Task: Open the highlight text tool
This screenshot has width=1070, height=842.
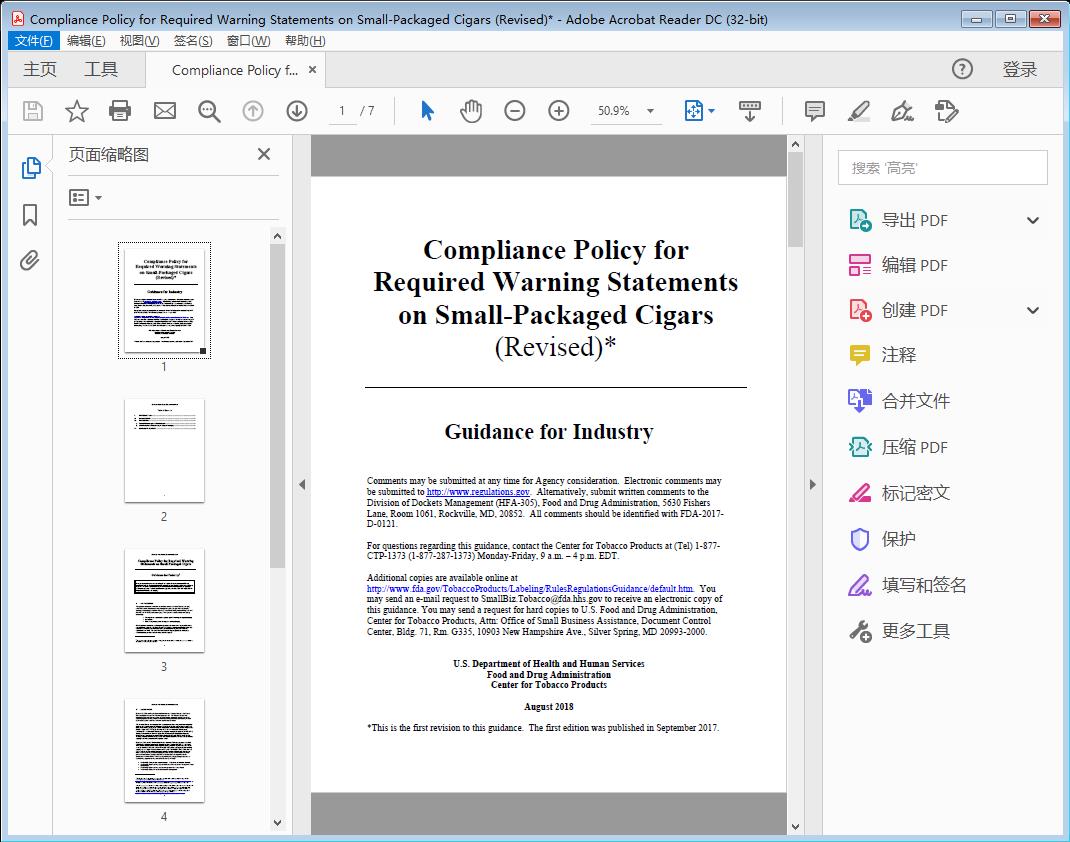Action: pos(858,111)
